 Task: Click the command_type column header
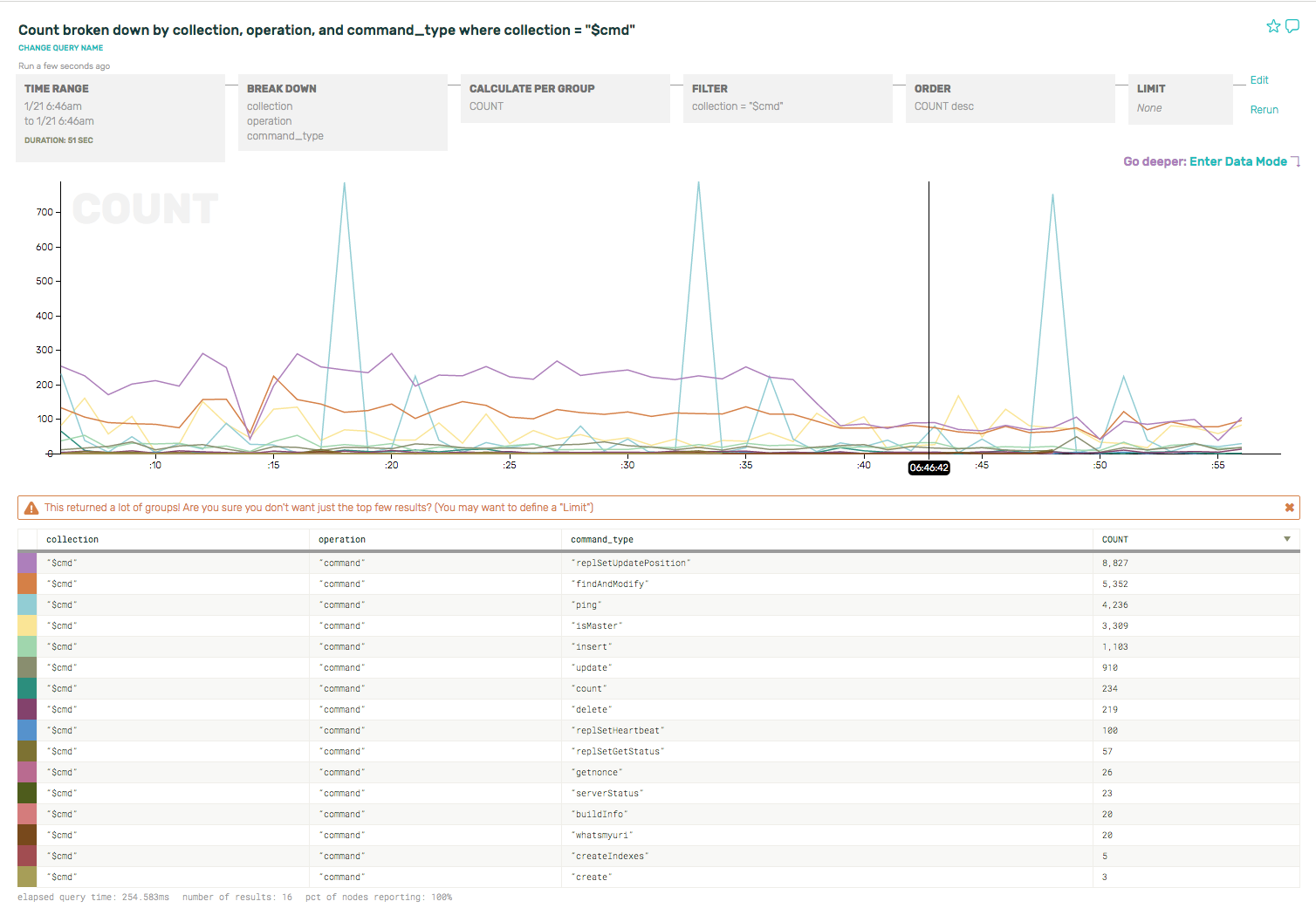(602, 540)
